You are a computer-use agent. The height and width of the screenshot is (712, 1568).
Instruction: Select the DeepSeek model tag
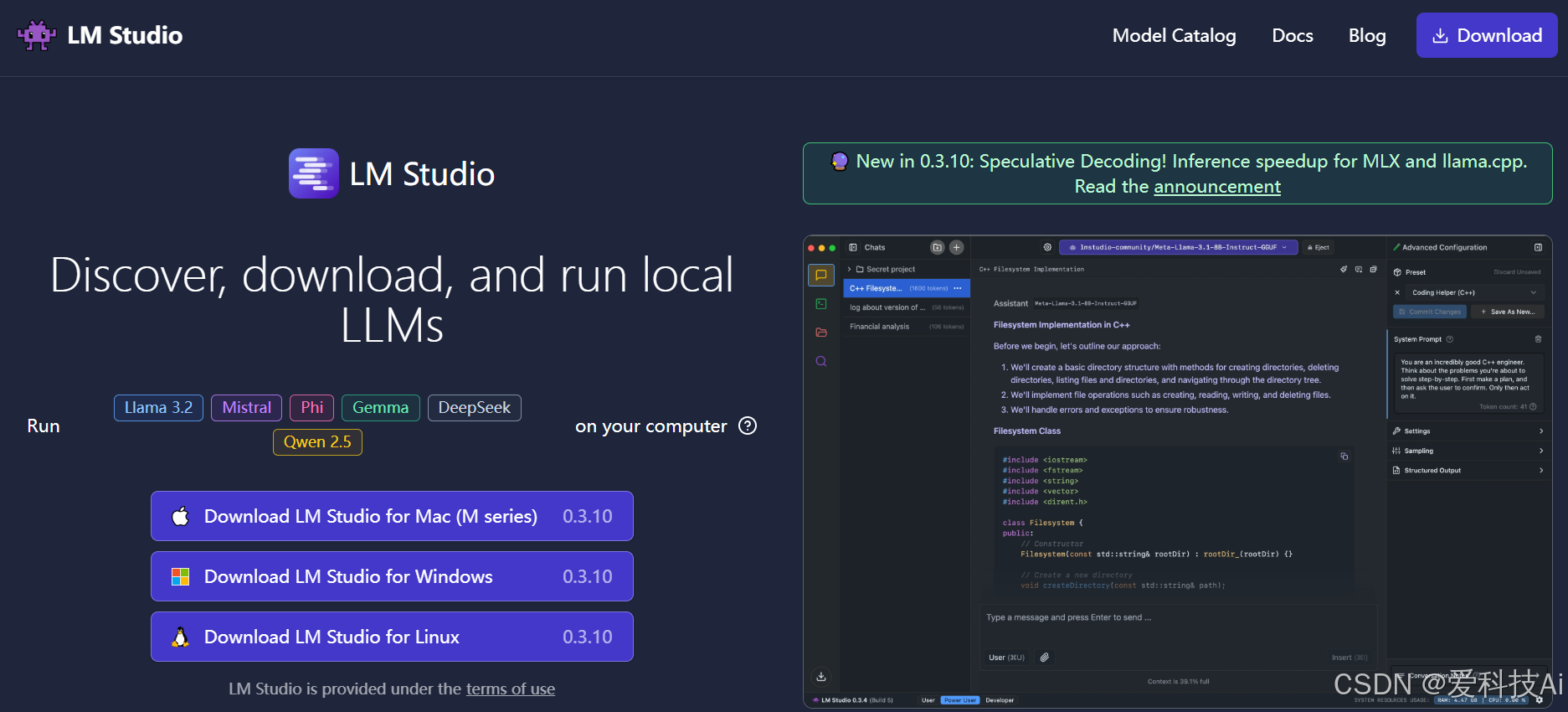pos(475,408)
